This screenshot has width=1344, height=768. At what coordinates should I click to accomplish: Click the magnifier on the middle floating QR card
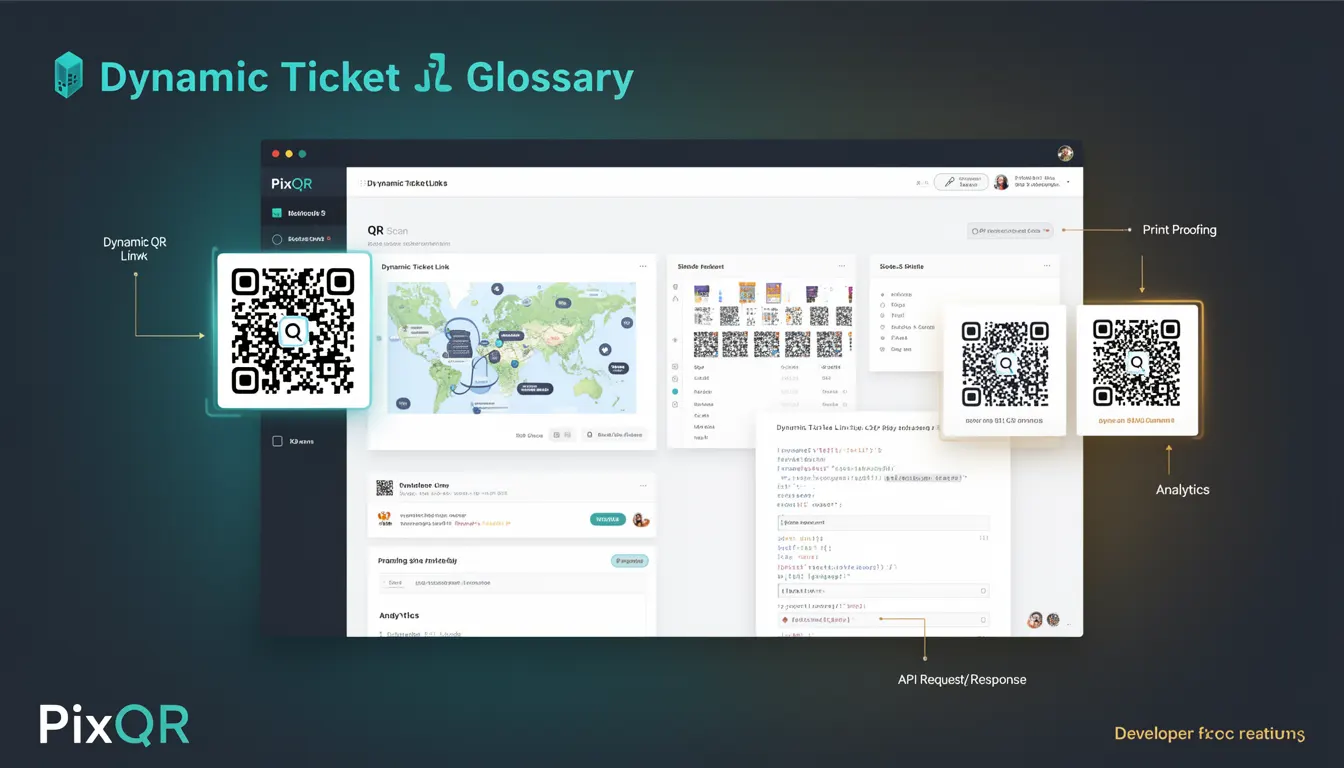[1005, 364]
